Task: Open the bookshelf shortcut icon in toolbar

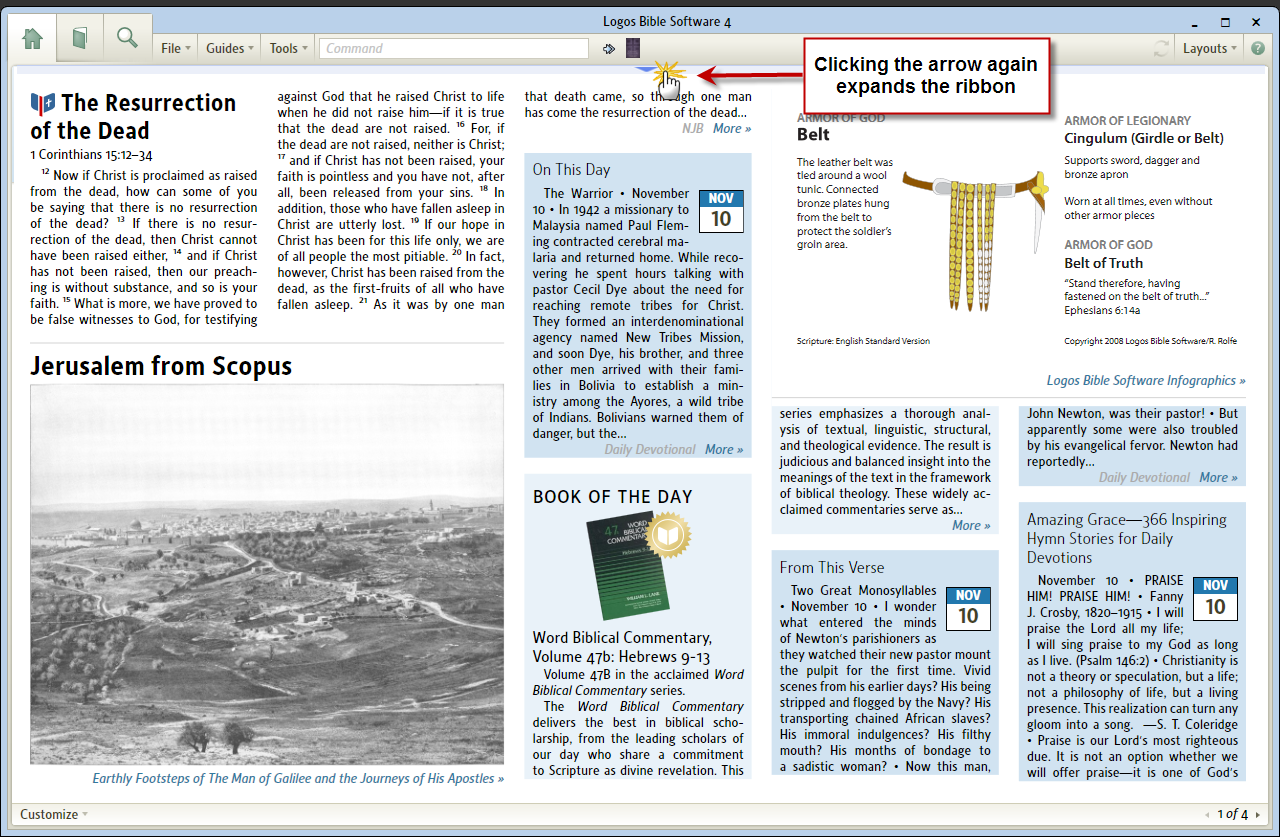Action: pos(633,48)
